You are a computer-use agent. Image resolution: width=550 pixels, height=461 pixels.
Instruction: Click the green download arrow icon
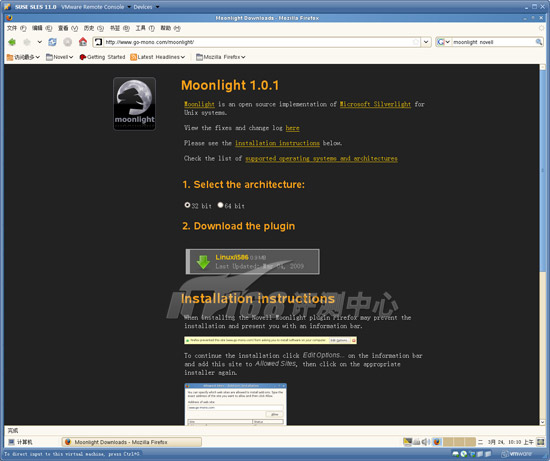click(203, 262)
